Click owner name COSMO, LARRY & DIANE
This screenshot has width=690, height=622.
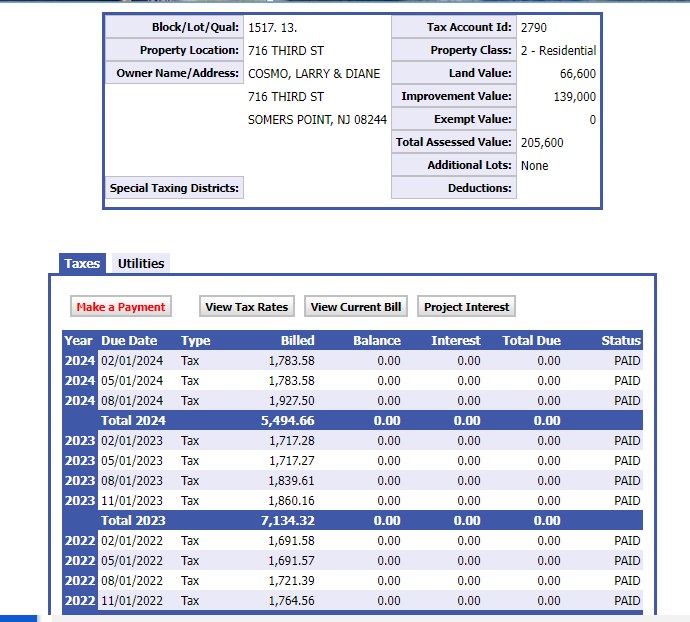(x=314, y=74)
